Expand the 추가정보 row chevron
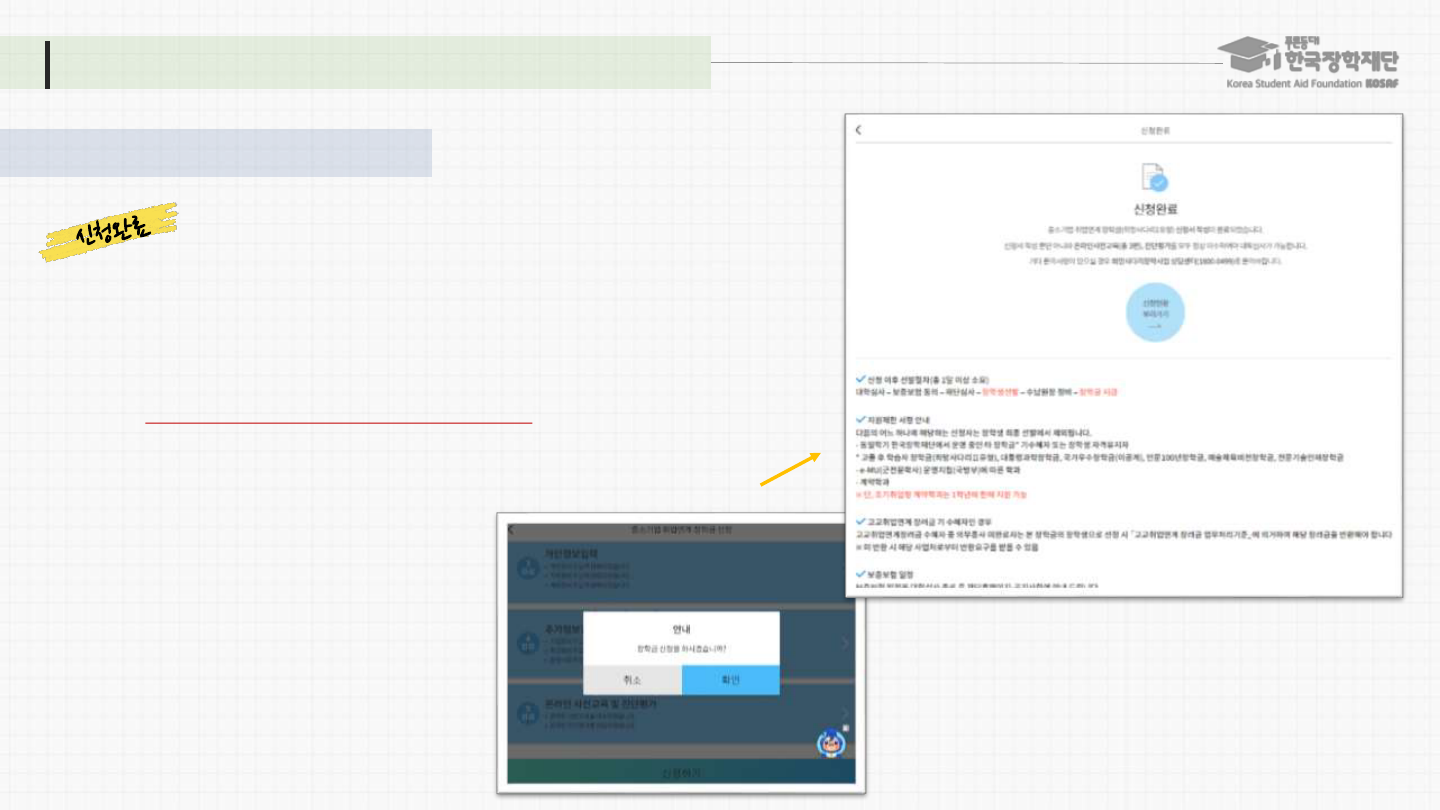Image resolution: width=1440 pixels, height=810 pixels. pyautogui.click(x=844, y=643)
